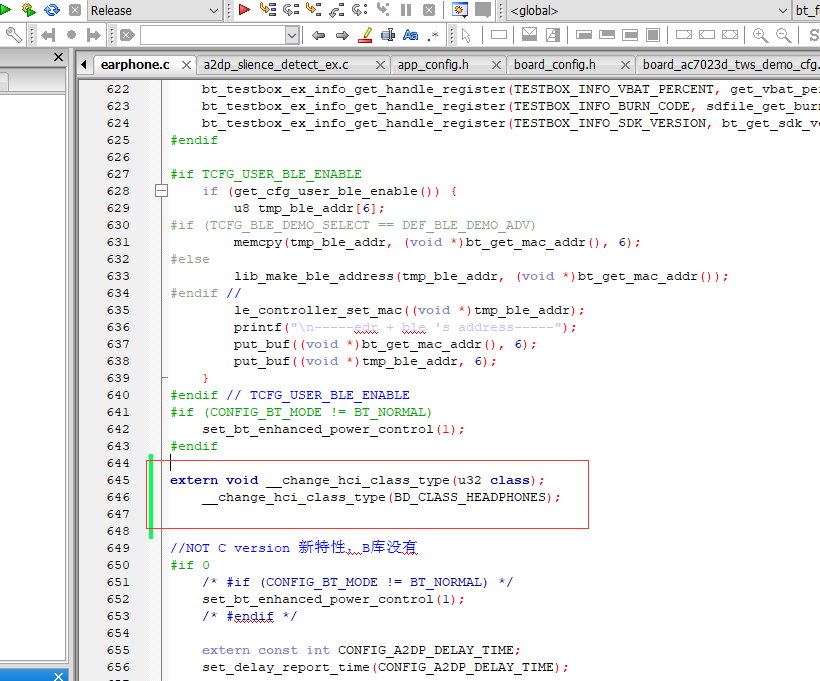Open the Release build target dropdown
This screenshot has height=681, width=820.
coord(154,10)
